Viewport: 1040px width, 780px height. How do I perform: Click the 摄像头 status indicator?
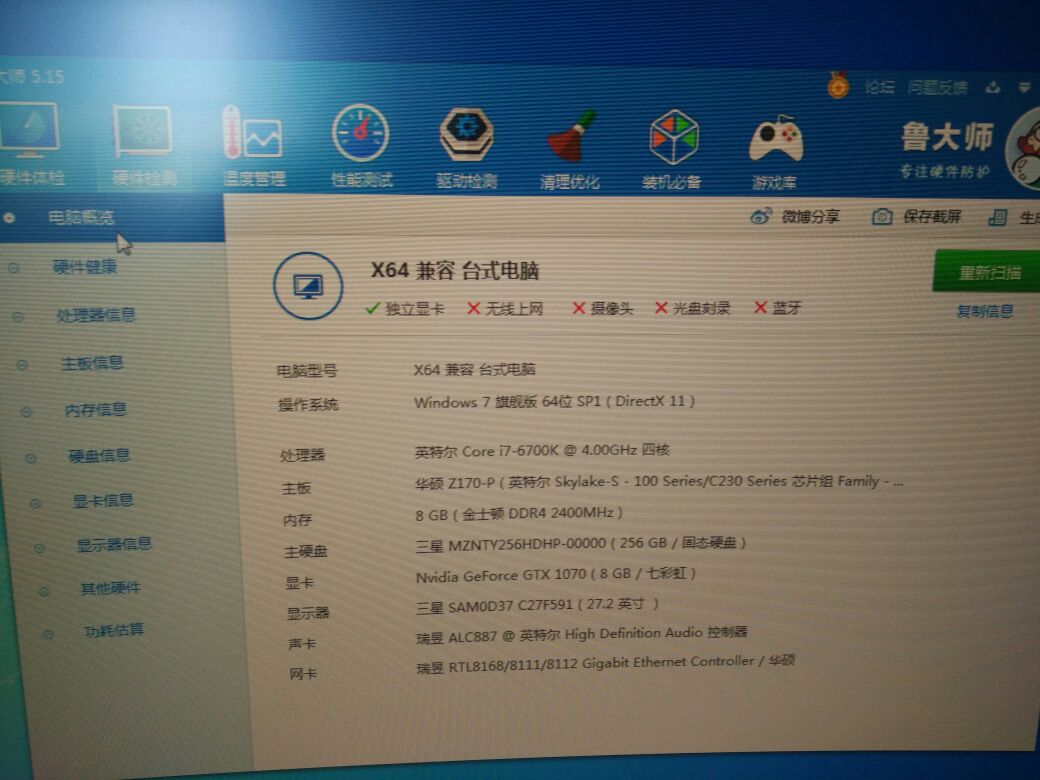click(603, 308)
